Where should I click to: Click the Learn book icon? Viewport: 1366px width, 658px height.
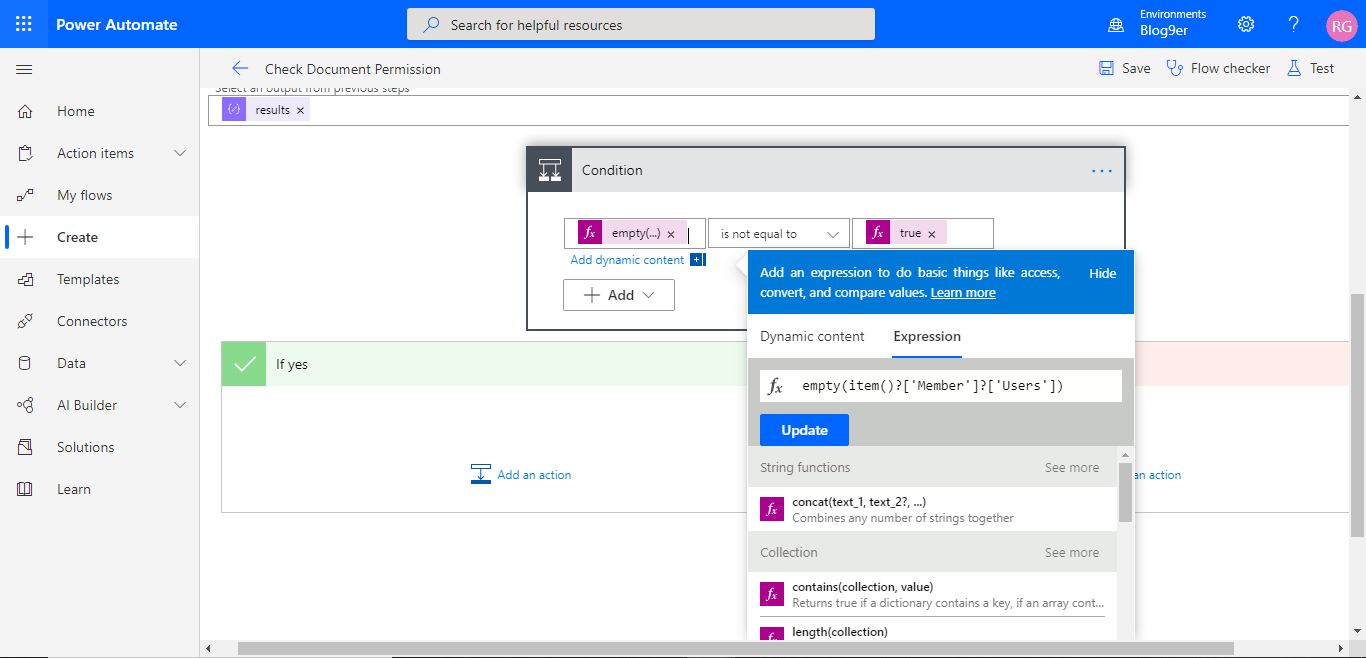click(x=25, y=489)
